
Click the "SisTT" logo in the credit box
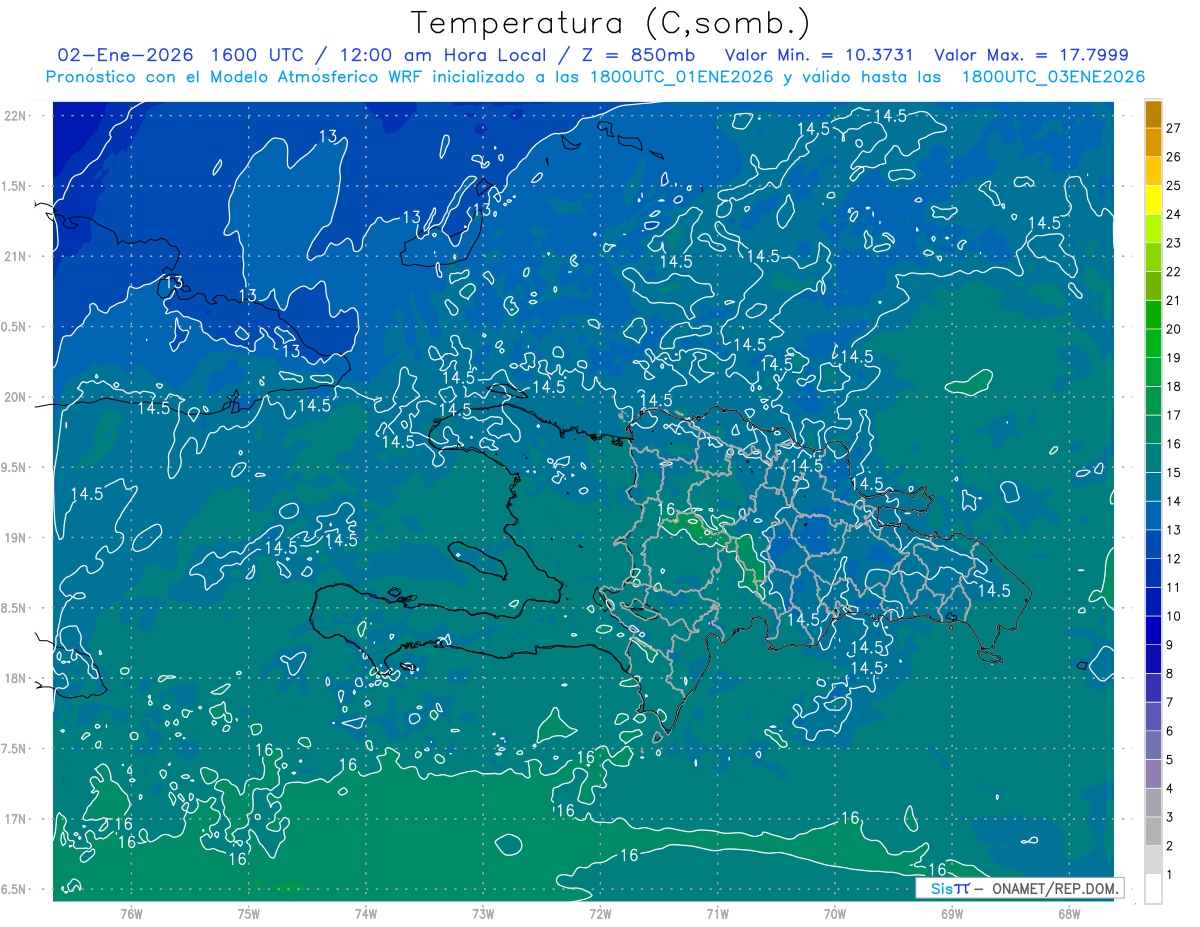(950, 888)
